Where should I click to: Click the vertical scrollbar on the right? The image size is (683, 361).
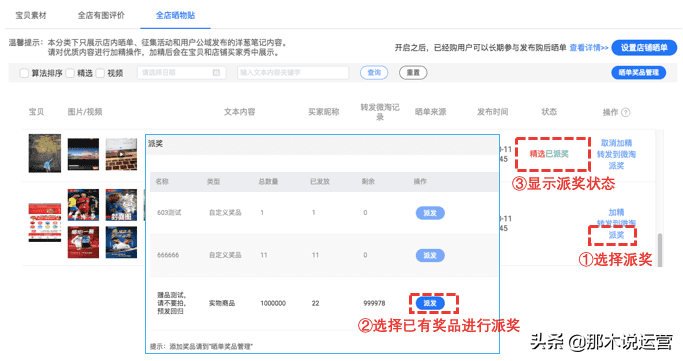pyautogui.click(x=660, y=250)
